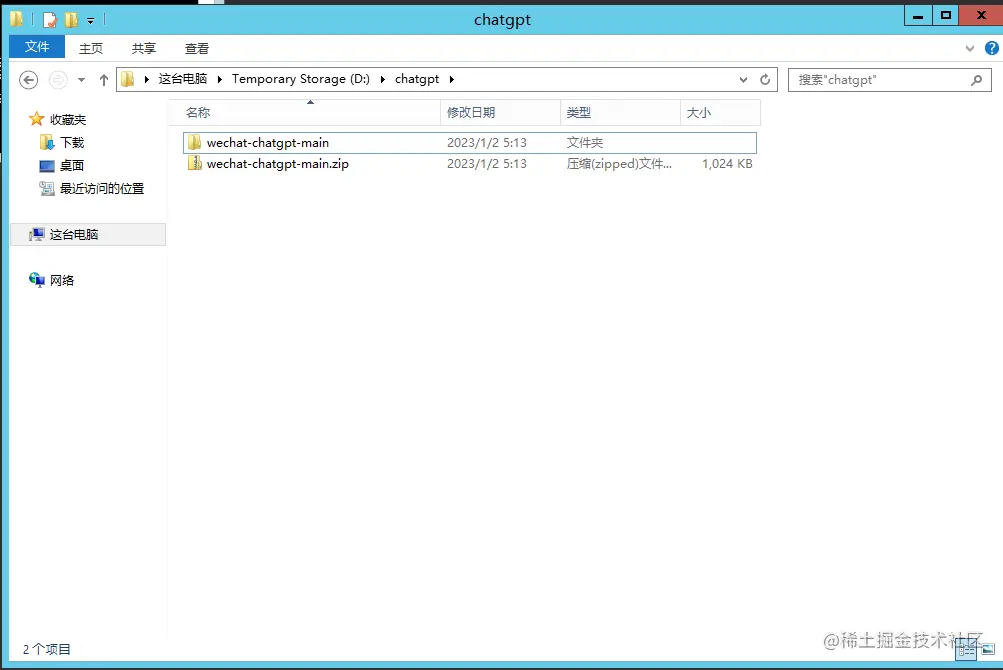Sort by the 类型 column header

click(620, 113)
